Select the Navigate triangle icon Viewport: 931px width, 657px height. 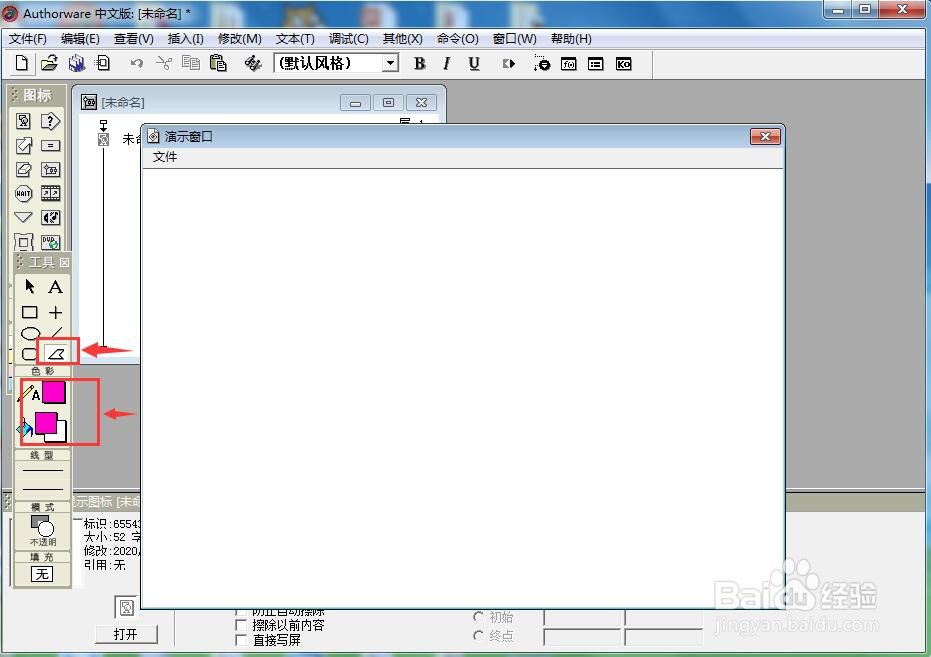tap(23, 217)
